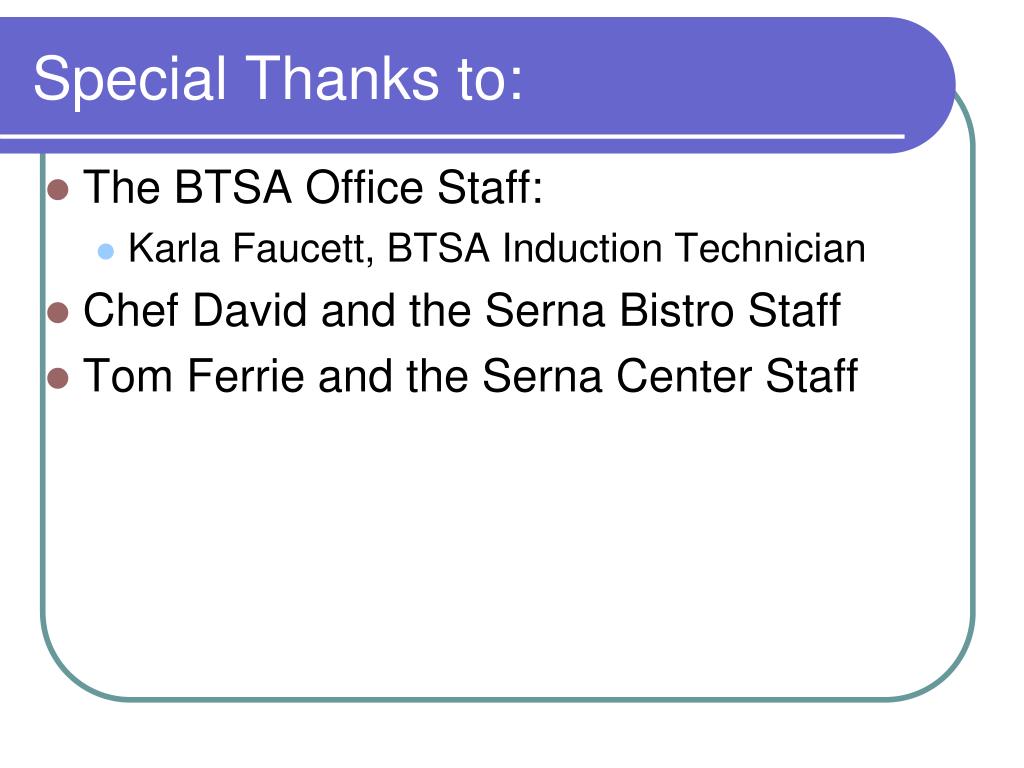The height and width of the screenshot is (768, 1024).
Task: Select the bullet before "Chef David"
Action: tap(58, 312)
